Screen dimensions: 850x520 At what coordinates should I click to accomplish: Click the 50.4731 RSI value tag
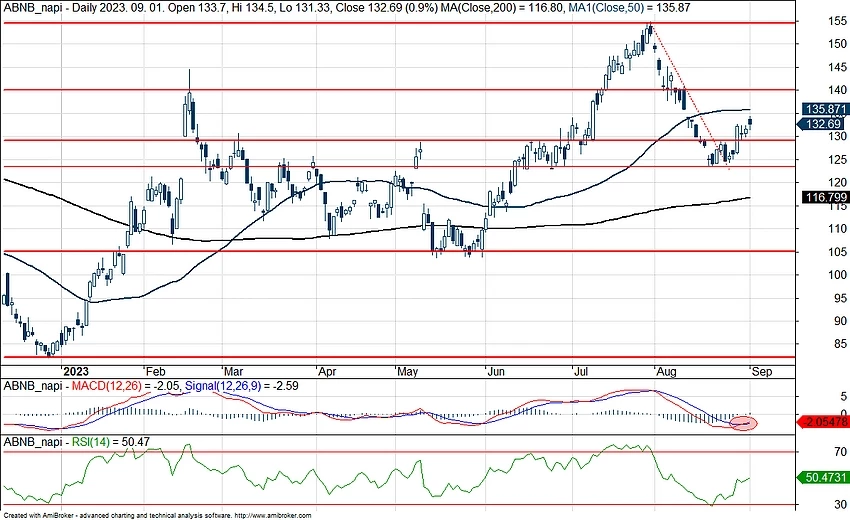[x=825, y=477]
